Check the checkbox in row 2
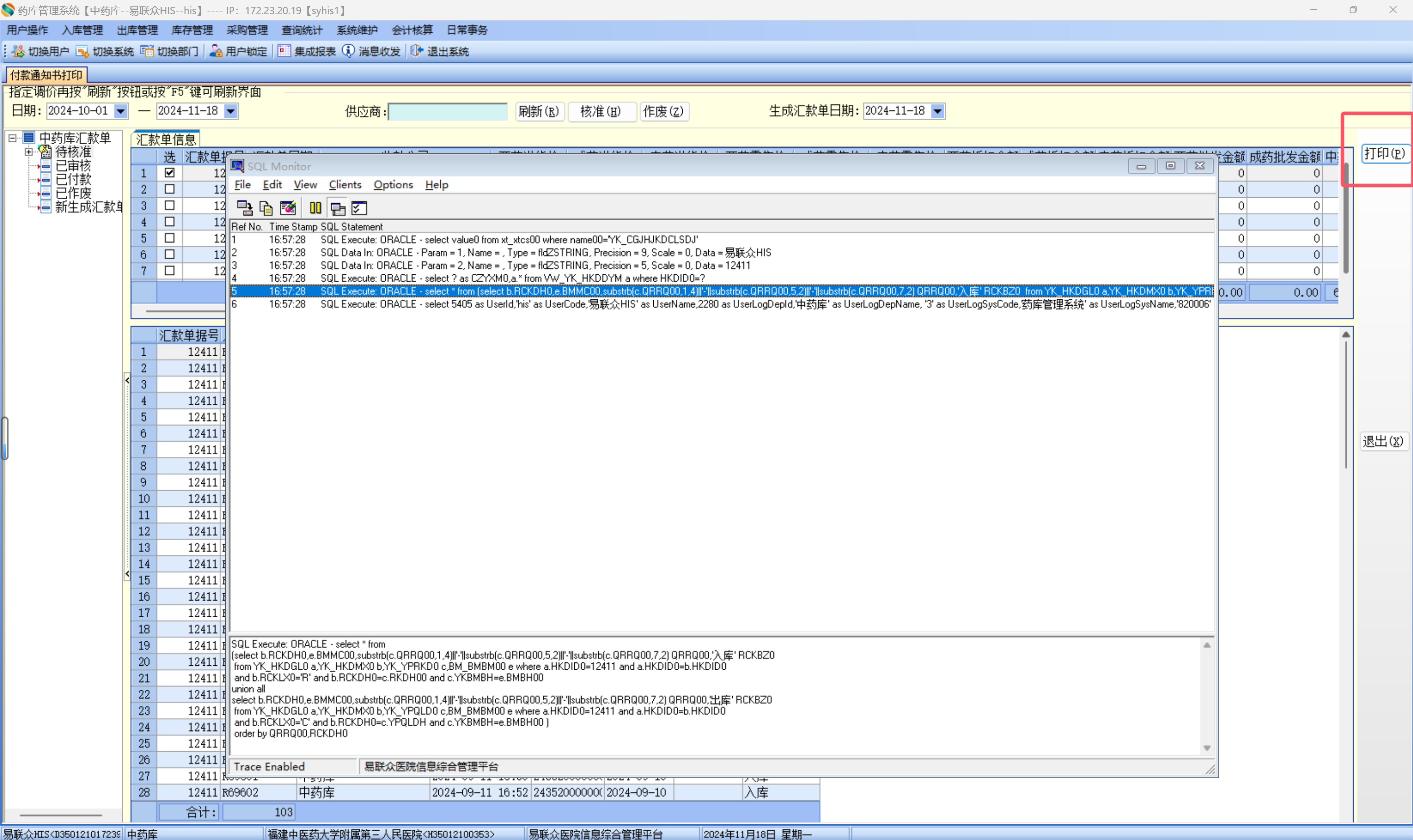1413x840 pixels. tap(169, 189)
